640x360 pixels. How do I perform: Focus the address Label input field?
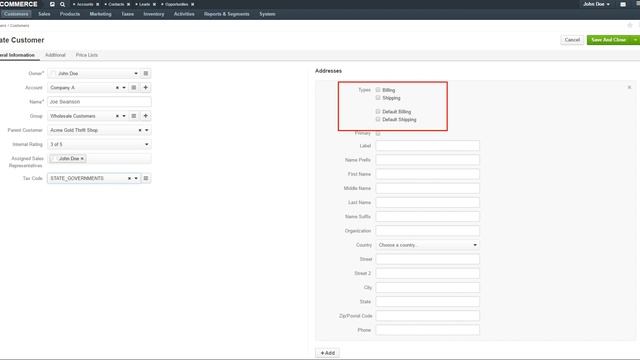click(427, 146)
